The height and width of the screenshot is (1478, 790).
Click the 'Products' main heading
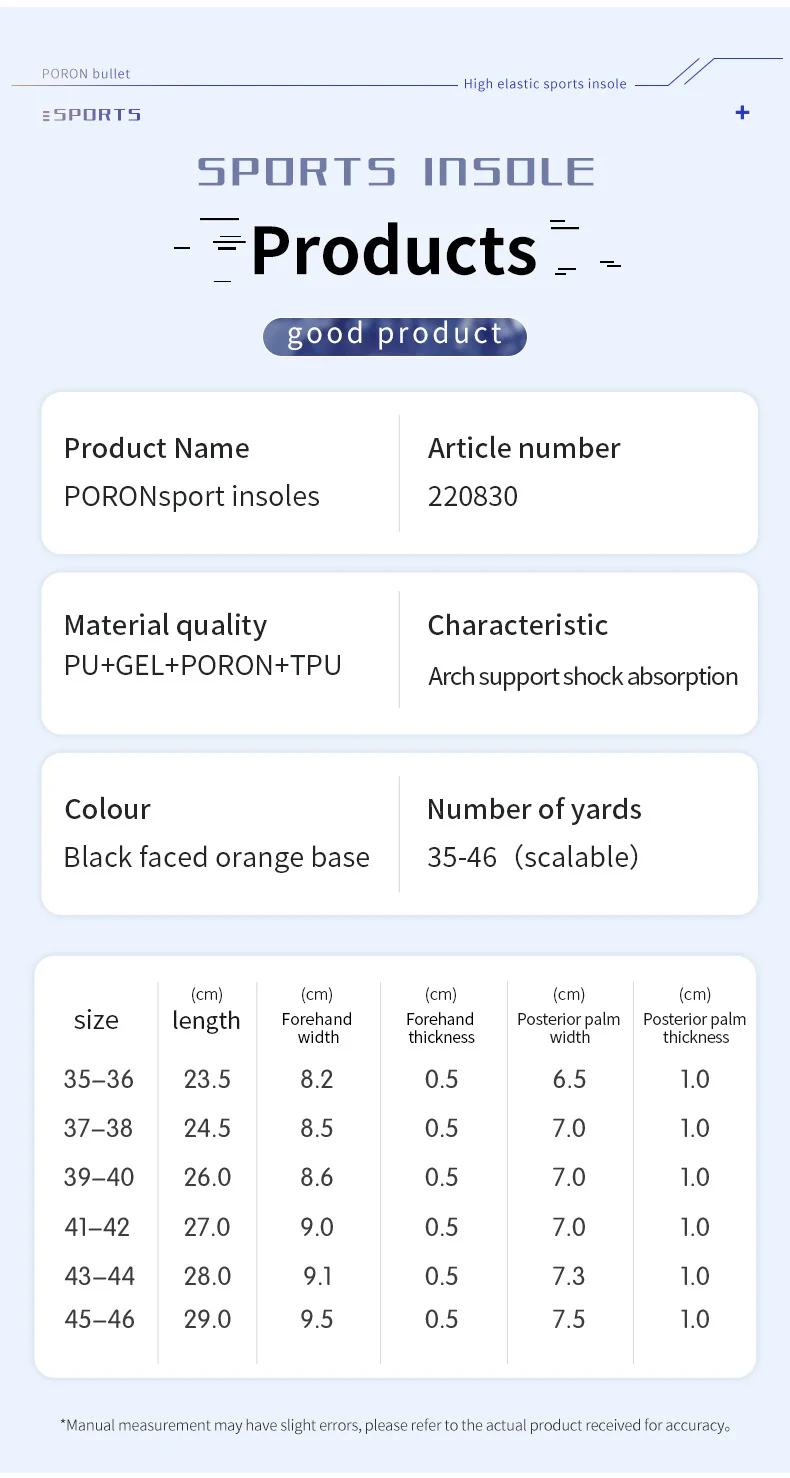click(x=394, y=250)
